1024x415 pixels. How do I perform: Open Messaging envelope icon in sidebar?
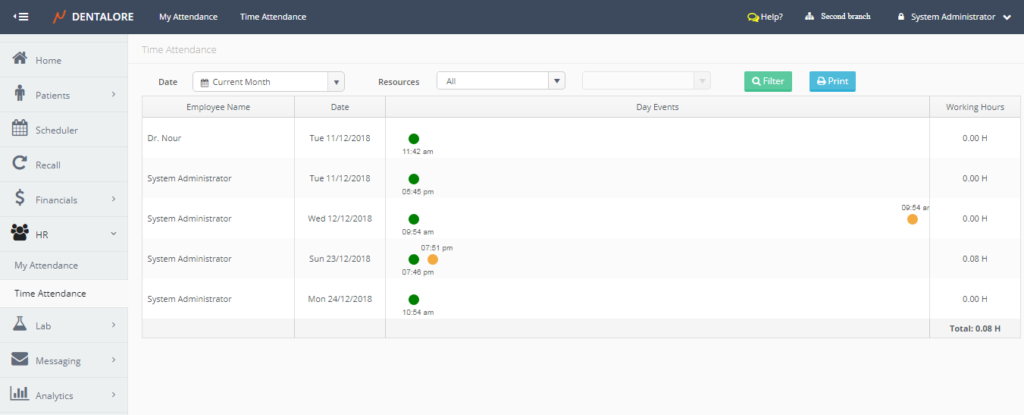pos(19,360)
